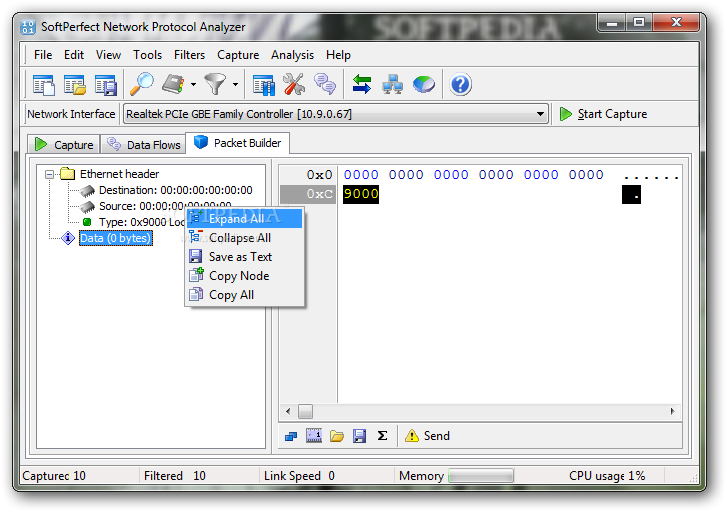Image resolution: width=727 pixels, height=512 pixels.
Task: Click the new capture toolbar icon
Action: point(44,85)
